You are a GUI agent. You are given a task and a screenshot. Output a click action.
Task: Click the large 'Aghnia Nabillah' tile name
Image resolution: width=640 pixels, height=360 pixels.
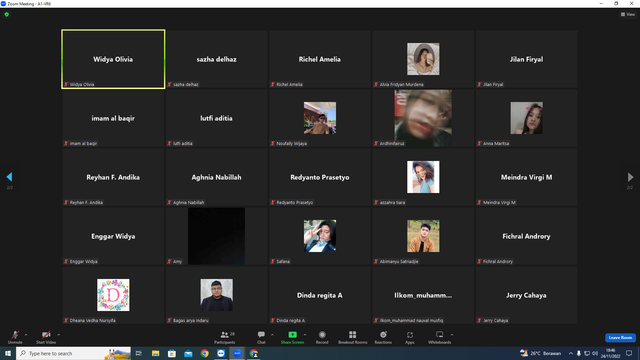(x=216, y=177)
